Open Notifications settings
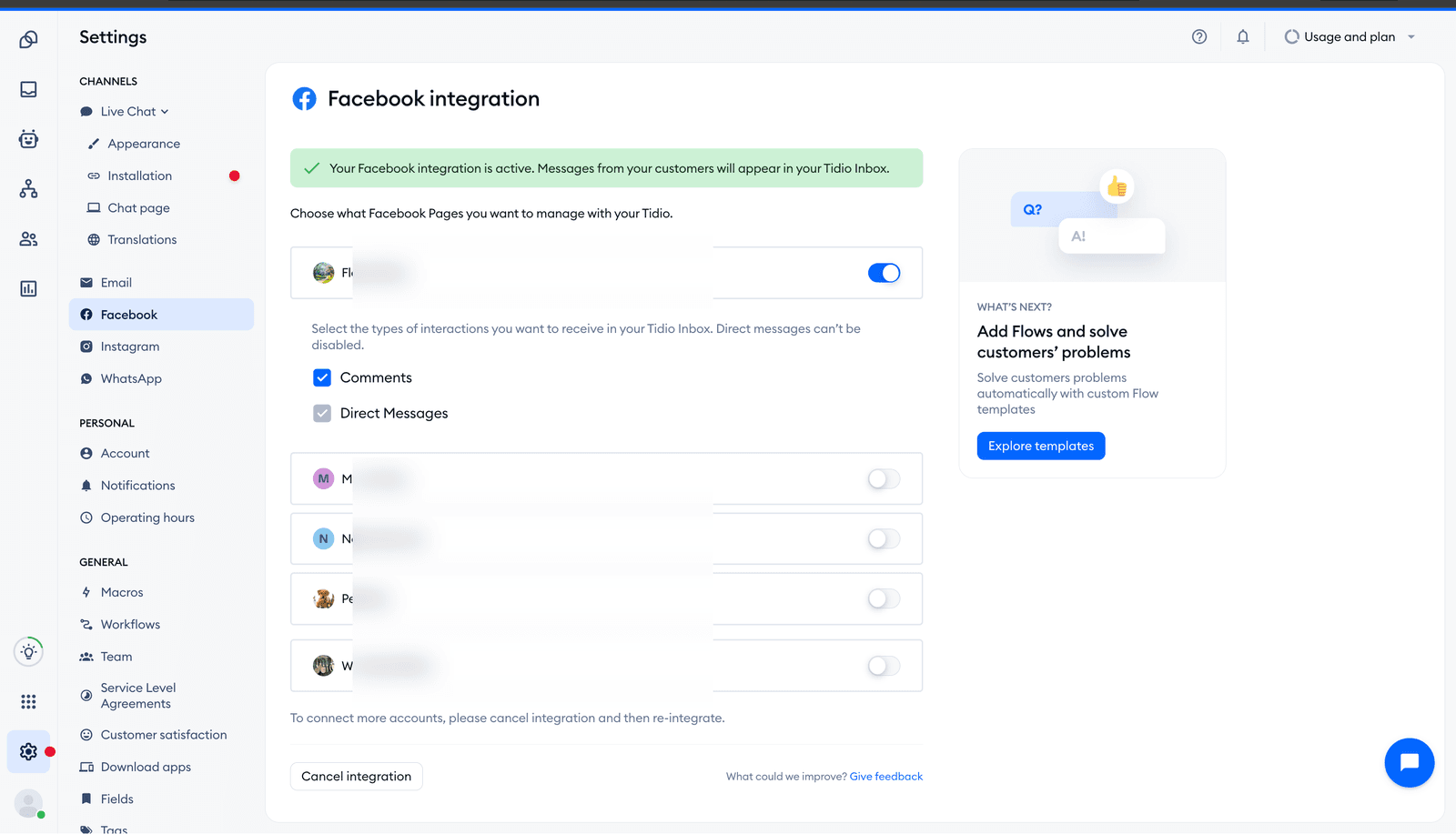Viewport: 1456px width, 834px height. point(137,486)
